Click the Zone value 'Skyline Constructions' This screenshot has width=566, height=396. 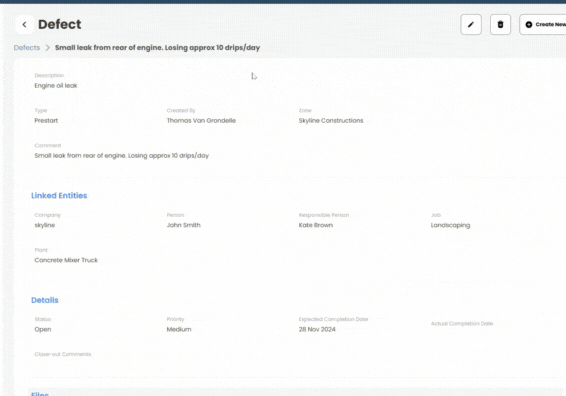coord(331,121)
